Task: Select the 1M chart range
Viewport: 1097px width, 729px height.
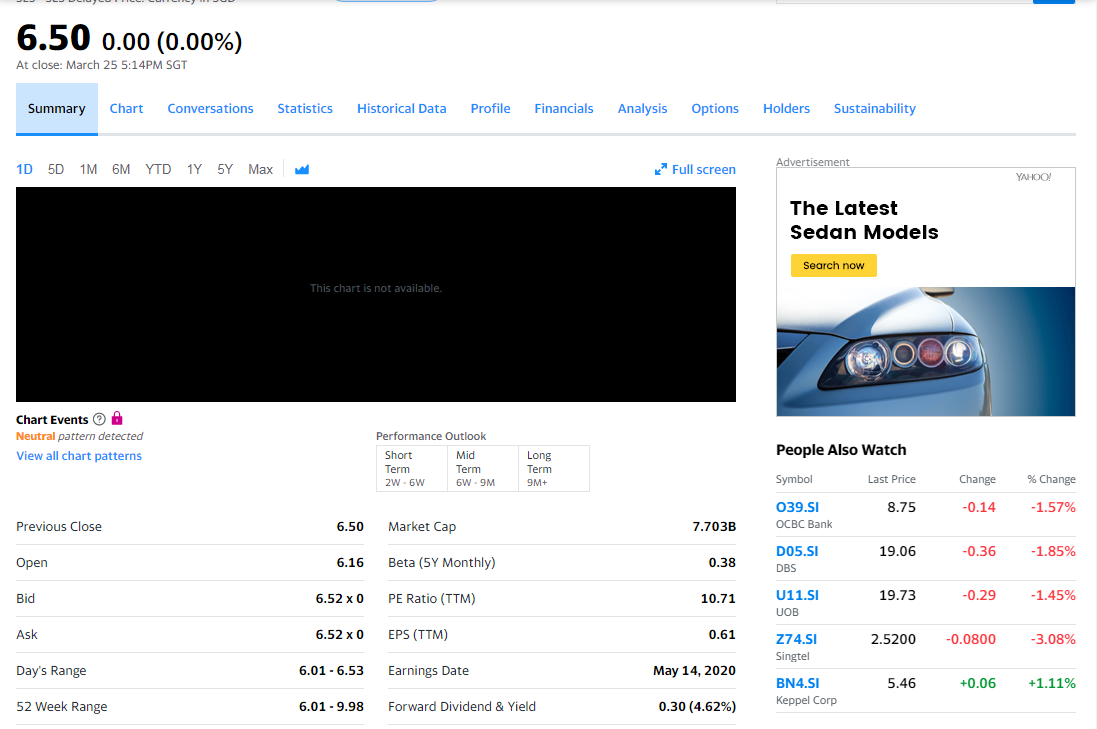Action: tap(88, 169)
